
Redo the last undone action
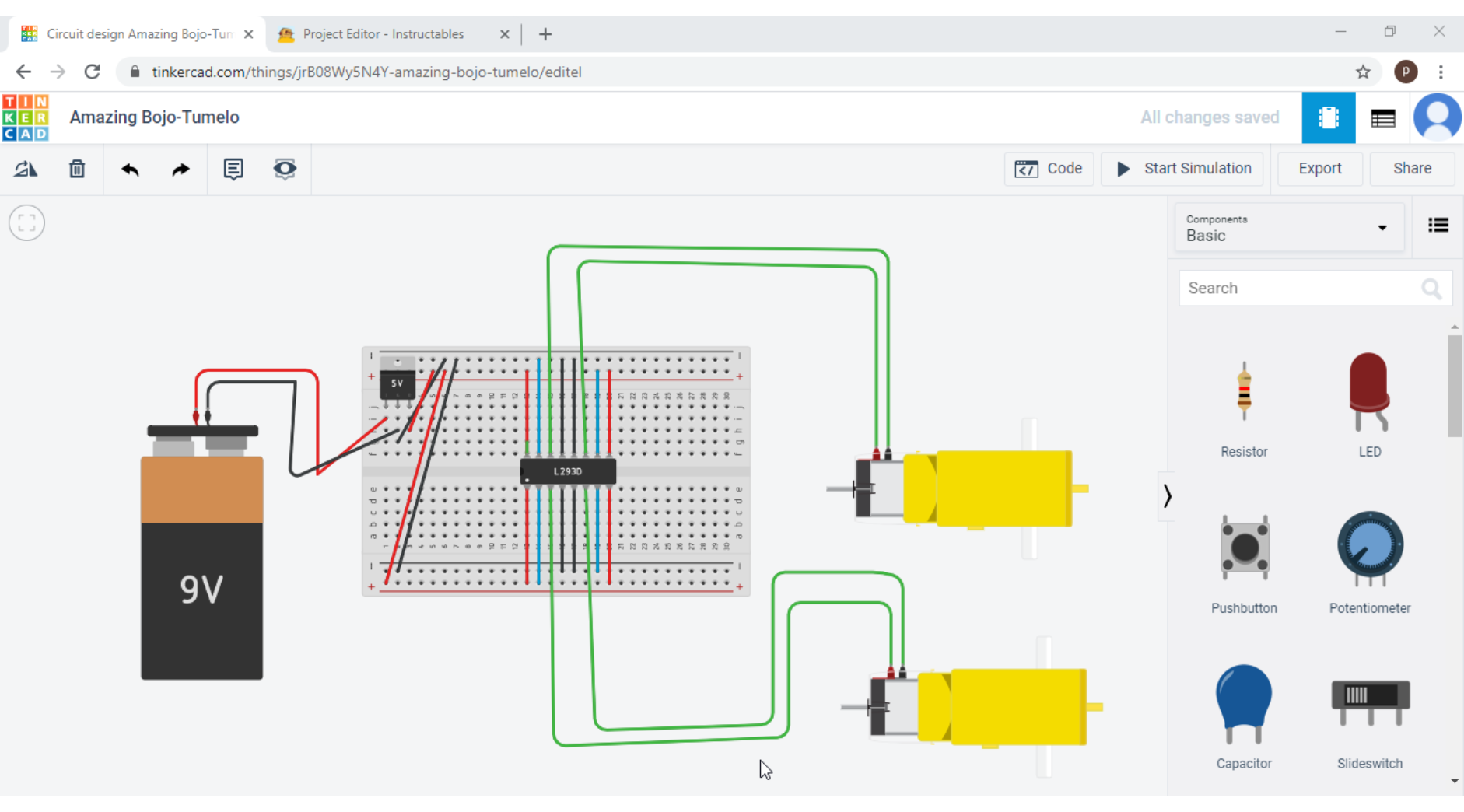180,169
